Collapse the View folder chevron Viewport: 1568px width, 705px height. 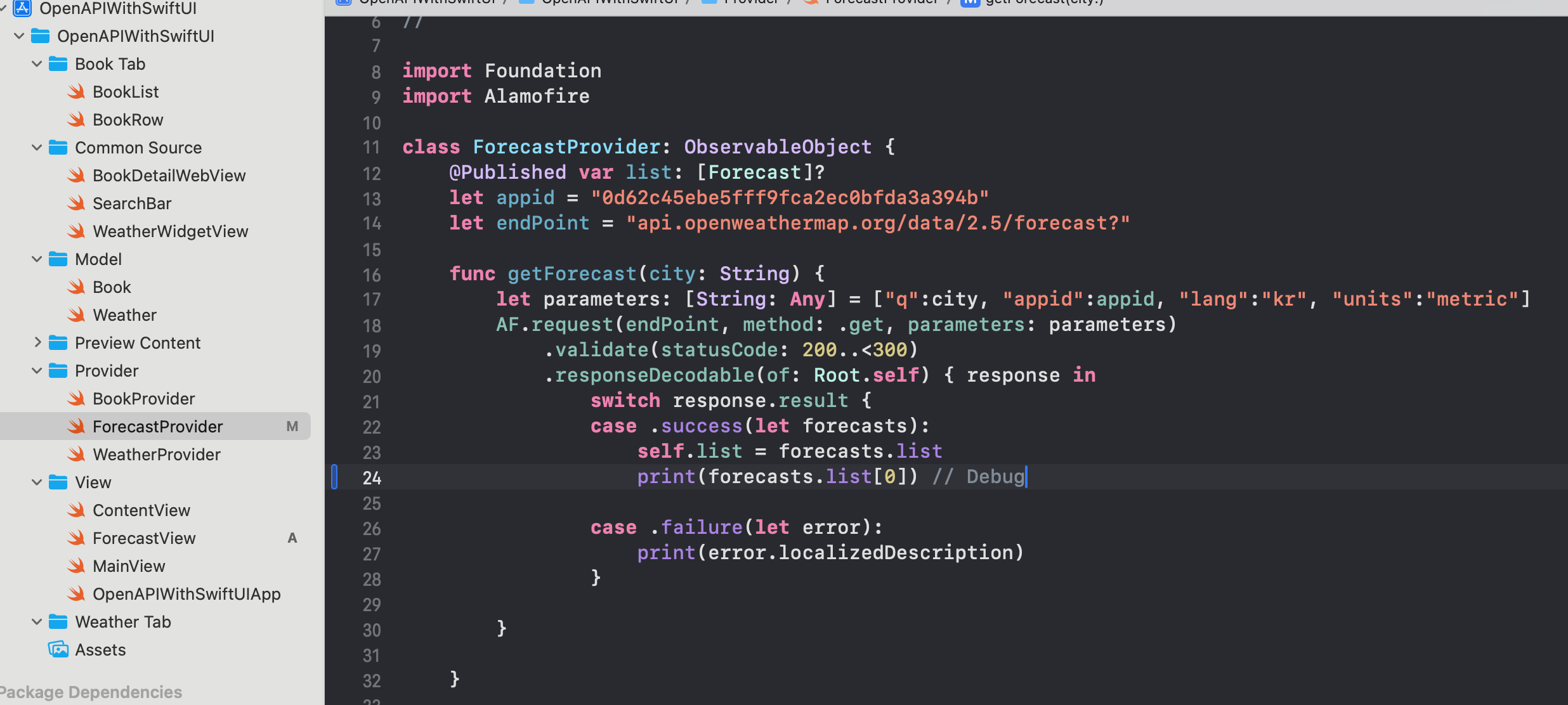[37, 482]
